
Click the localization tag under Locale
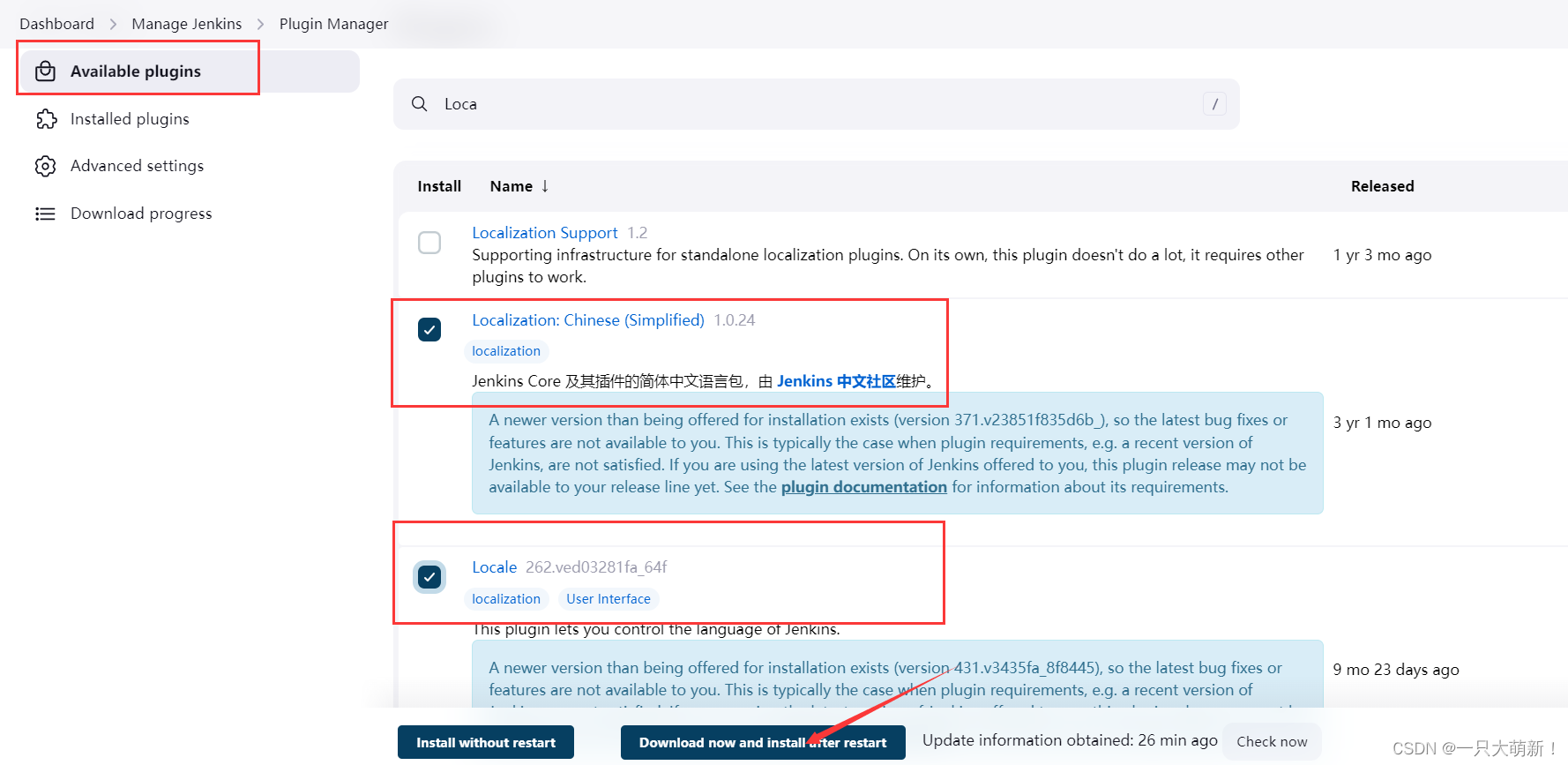pyautogui.click(x=506, y=599)
